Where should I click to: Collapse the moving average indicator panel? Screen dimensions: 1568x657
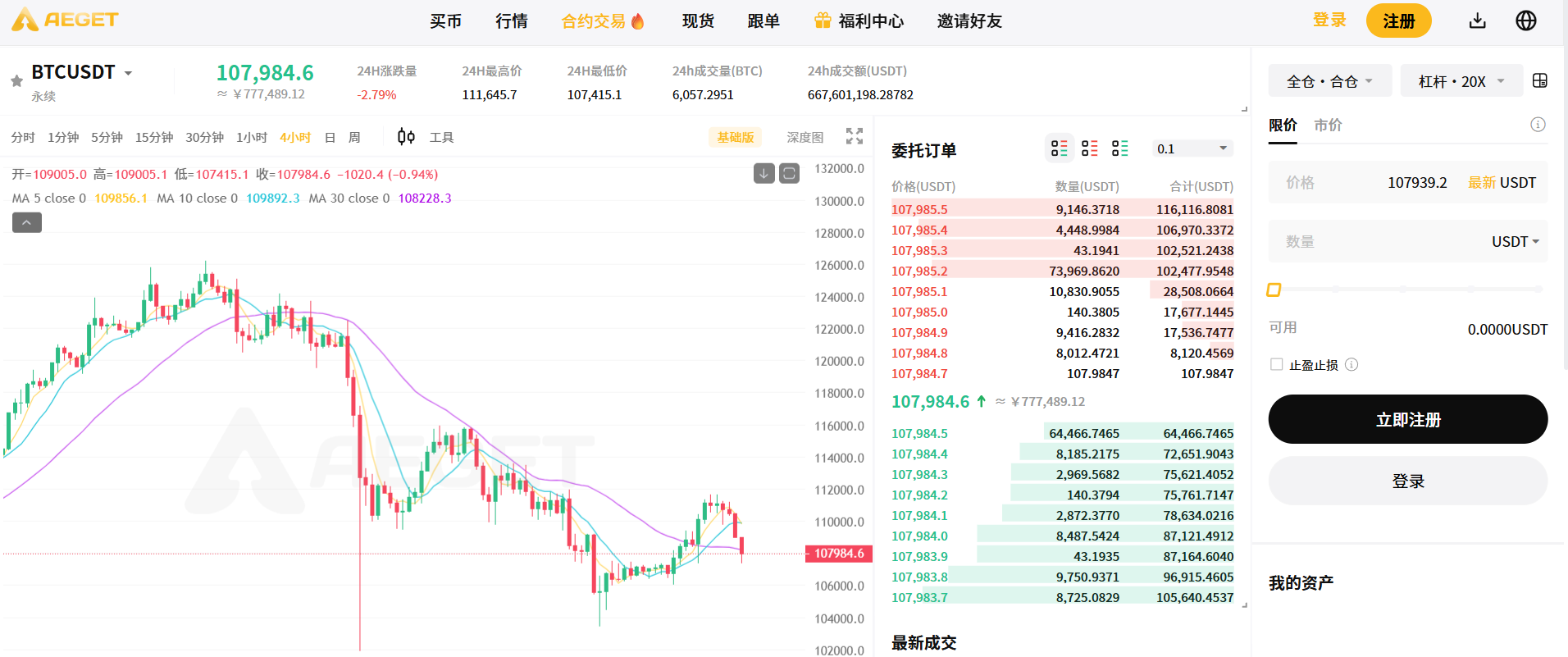27,222
